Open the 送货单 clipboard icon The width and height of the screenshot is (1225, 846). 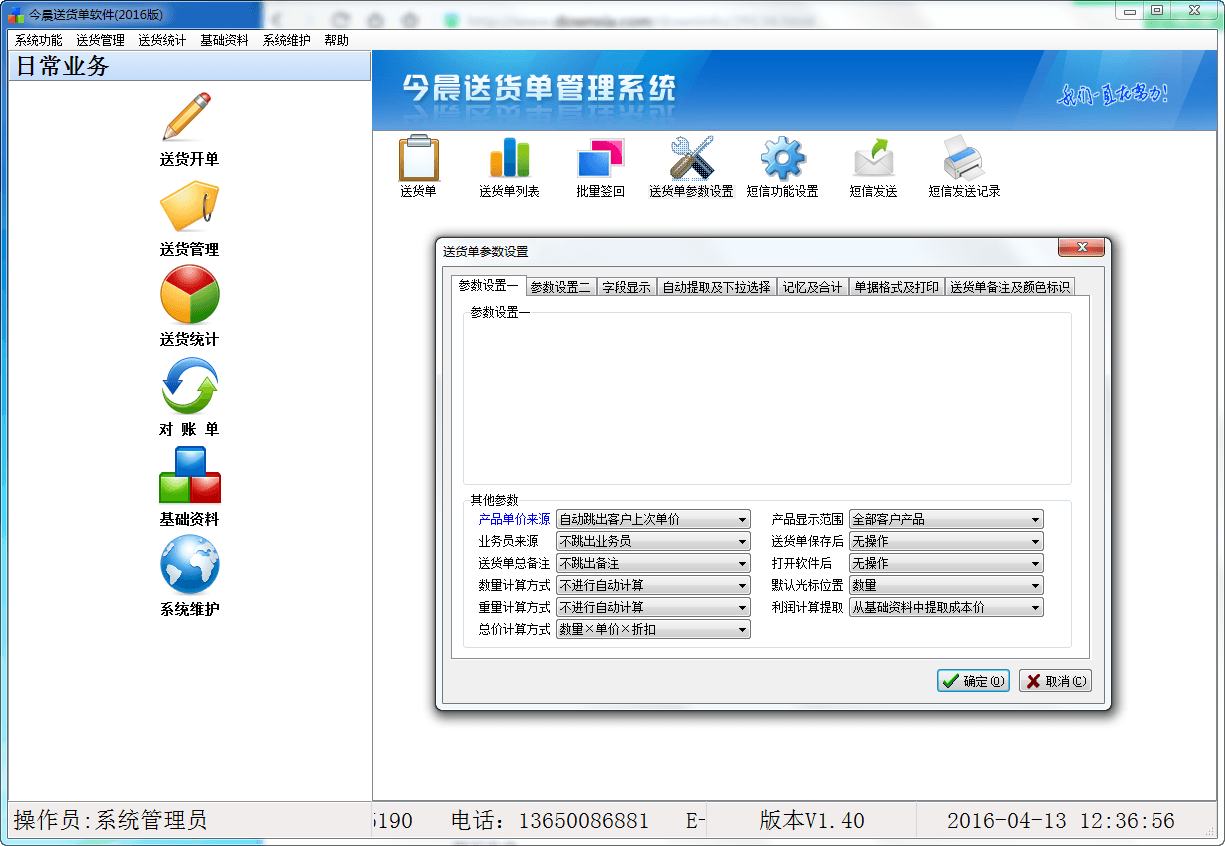click(418, 160)
